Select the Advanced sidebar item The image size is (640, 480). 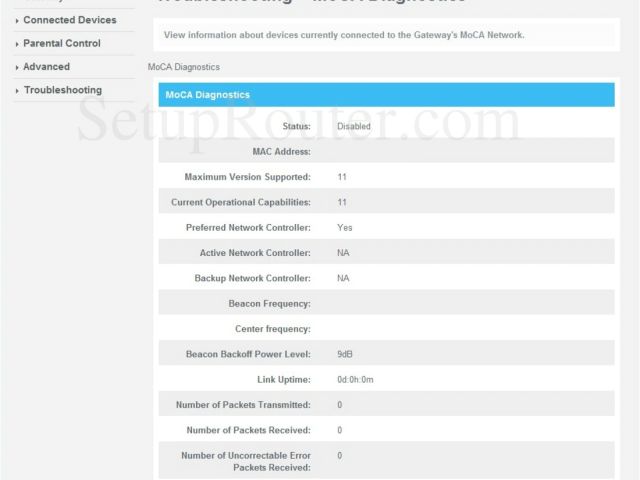[x=46, y=67]
